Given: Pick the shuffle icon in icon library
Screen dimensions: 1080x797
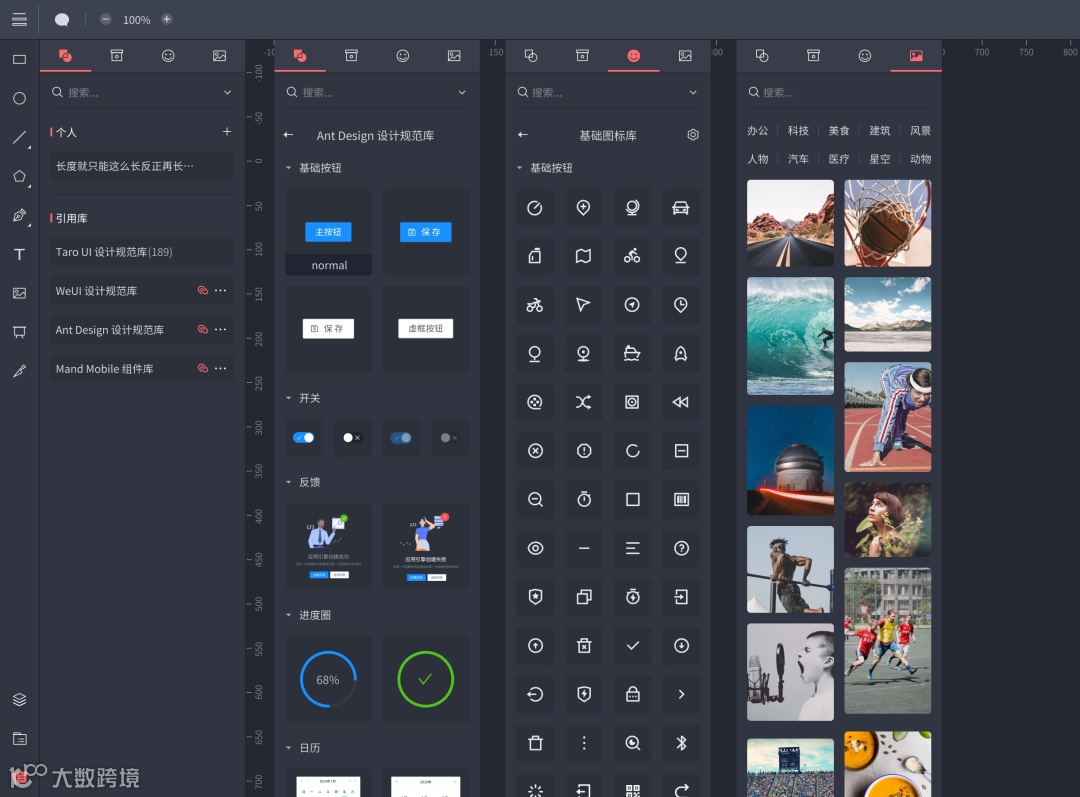Looking at the screenshot, I should (583, 402).
